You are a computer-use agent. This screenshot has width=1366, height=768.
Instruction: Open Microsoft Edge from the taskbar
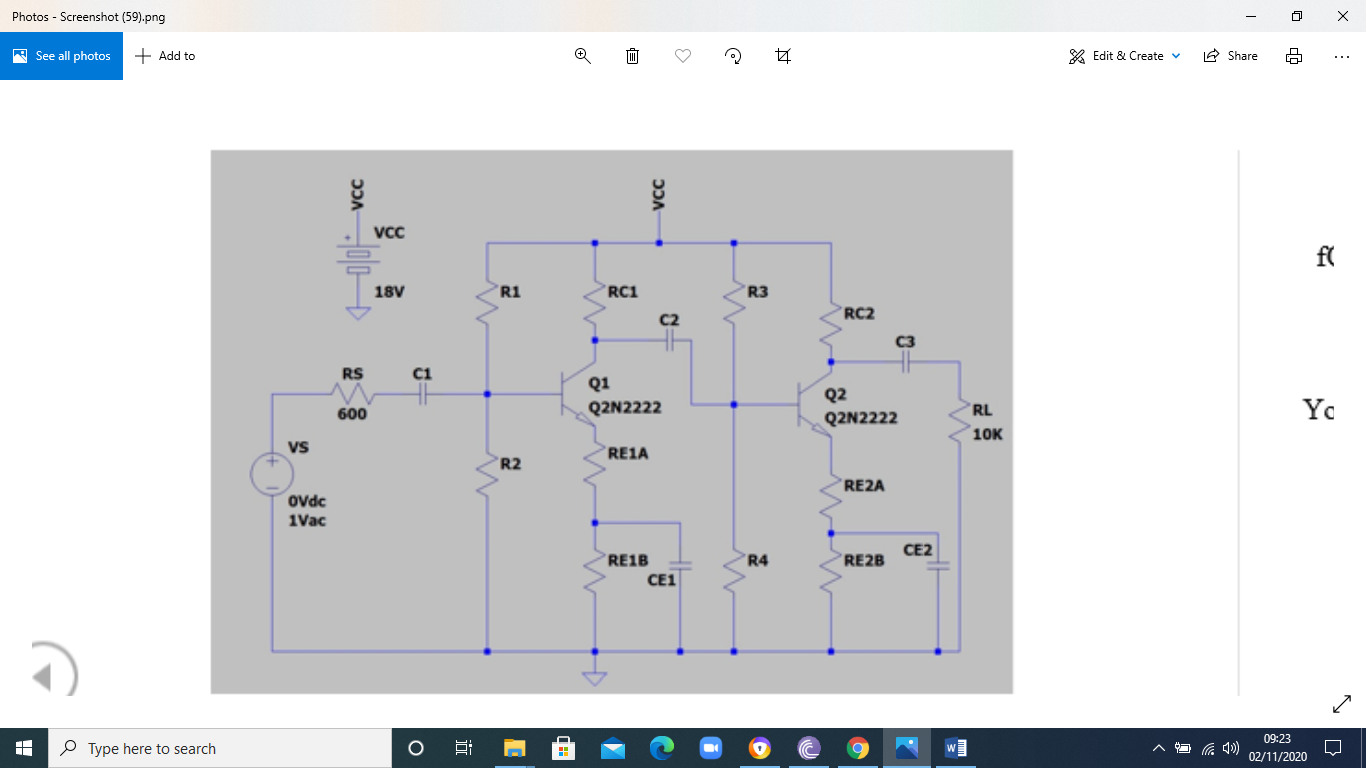point(662,748)
